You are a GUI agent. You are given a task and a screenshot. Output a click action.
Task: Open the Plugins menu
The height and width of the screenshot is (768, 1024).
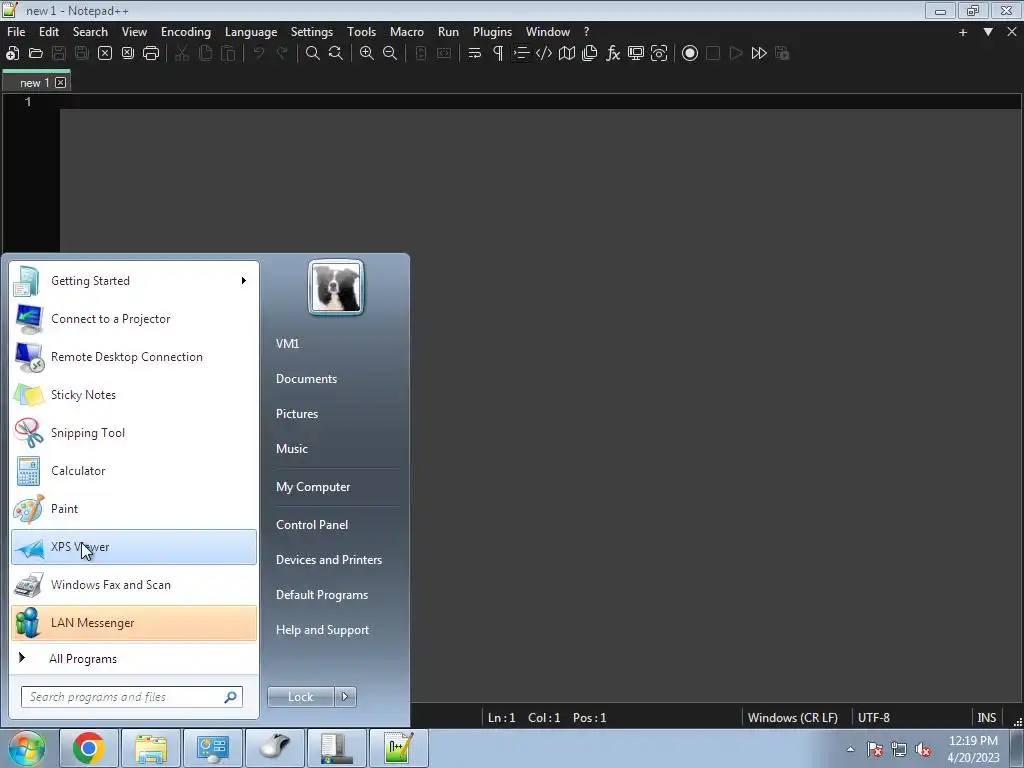point(492,32)
